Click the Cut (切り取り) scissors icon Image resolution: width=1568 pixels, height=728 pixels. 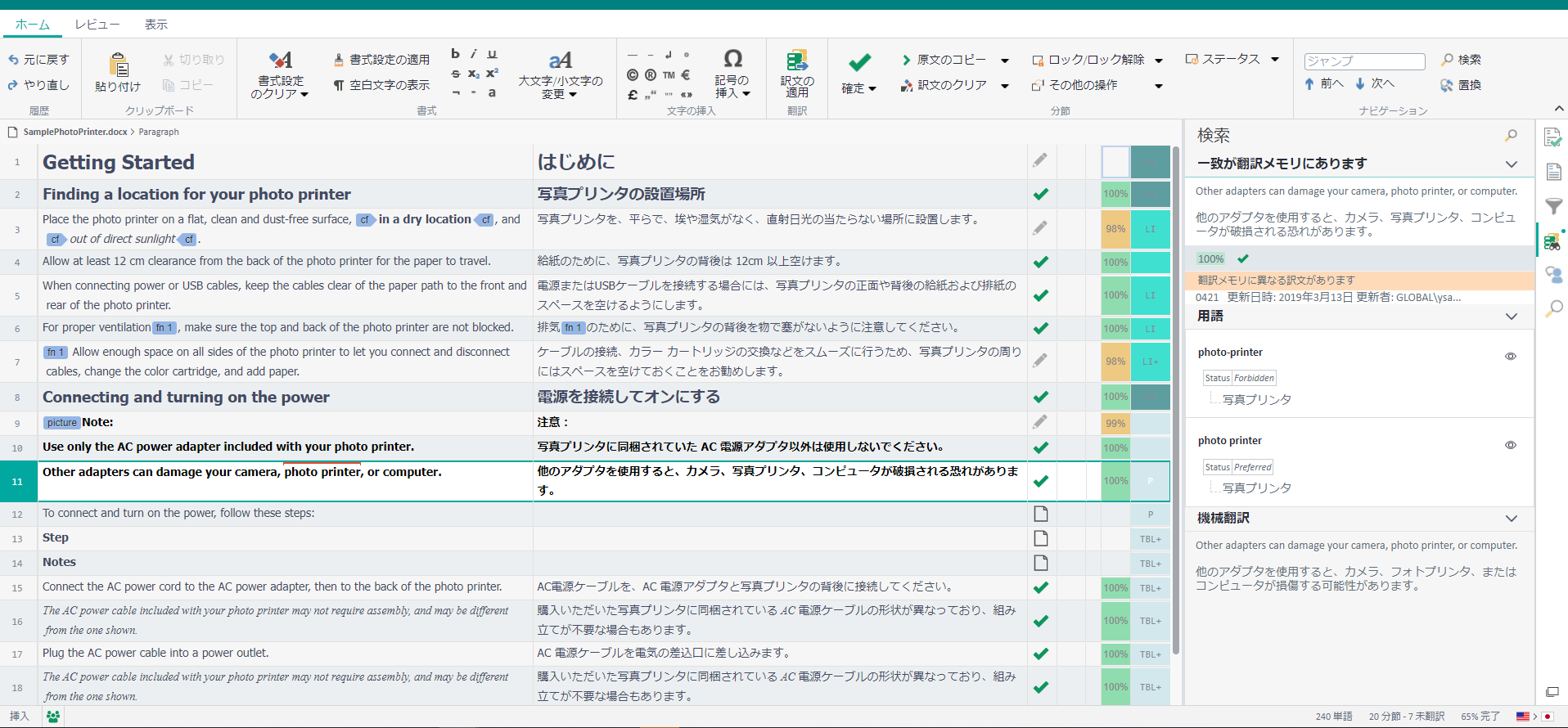point(169,60)
